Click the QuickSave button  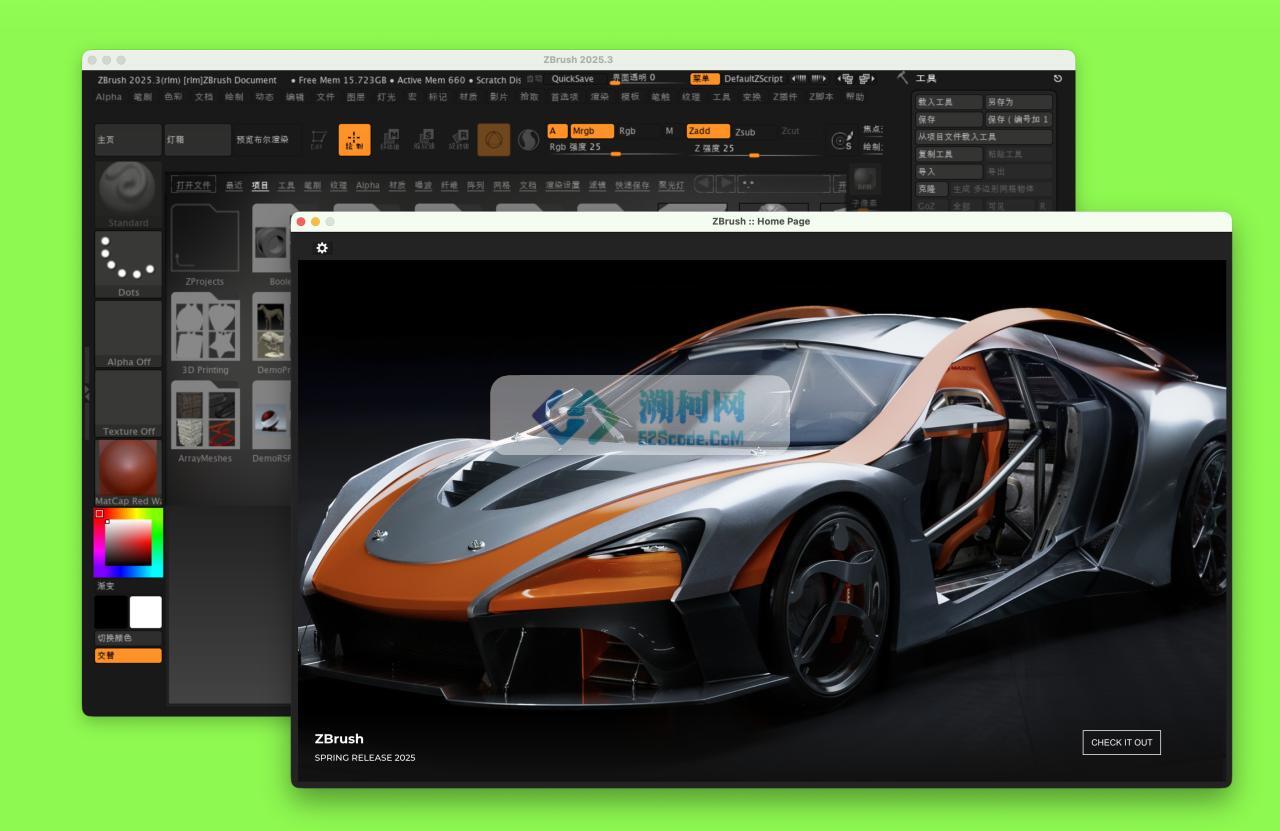572,78
